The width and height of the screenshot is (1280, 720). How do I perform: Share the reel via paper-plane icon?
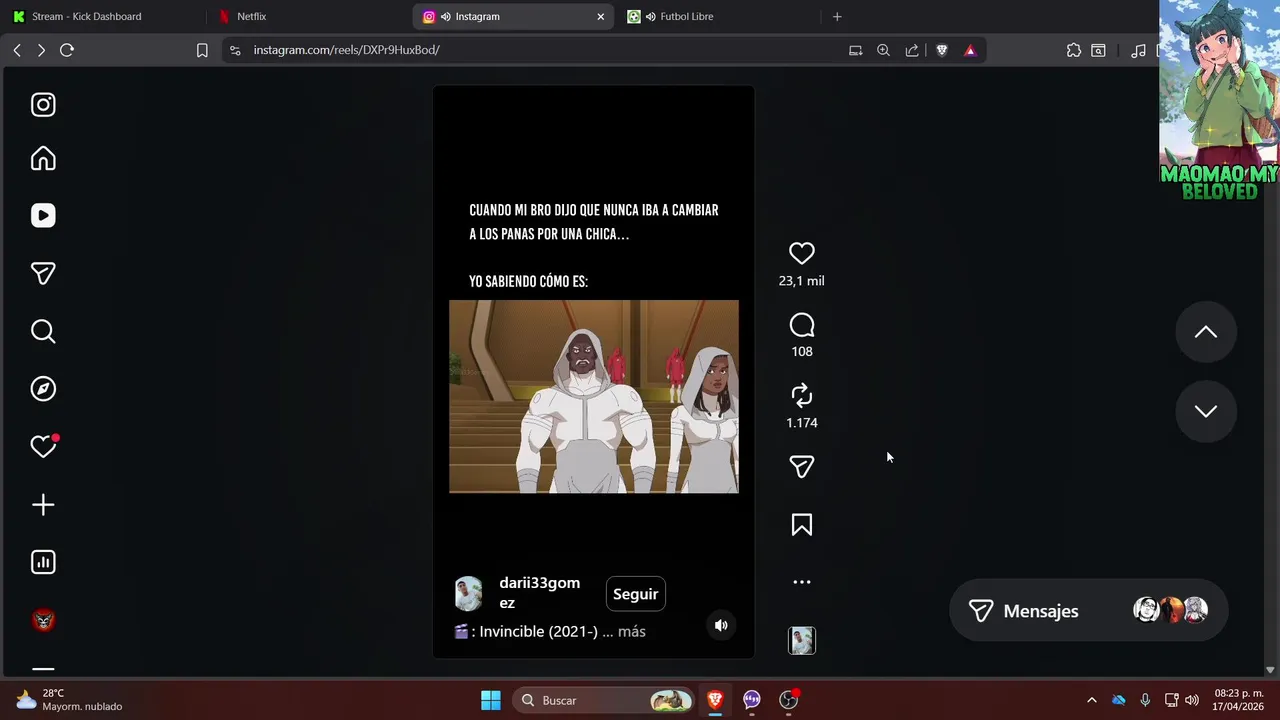802,466
